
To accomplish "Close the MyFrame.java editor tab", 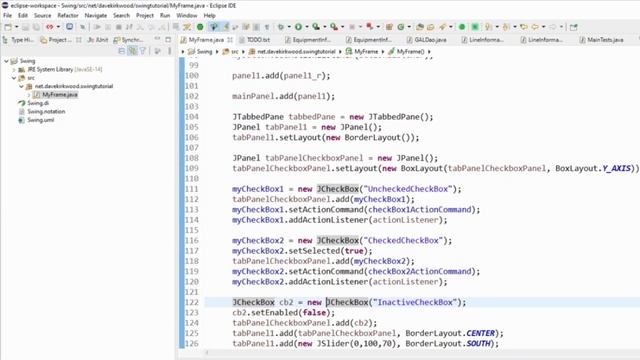I will point(230,40).
